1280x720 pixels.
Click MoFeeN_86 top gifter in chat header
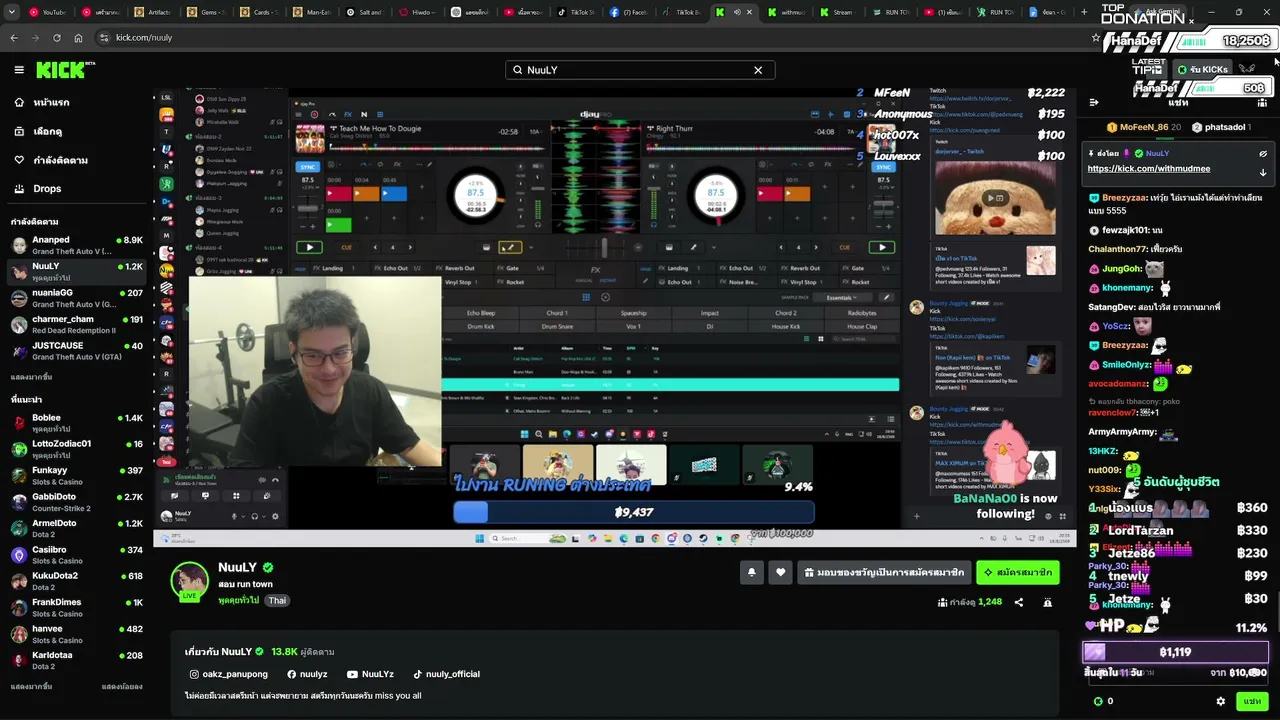click(x=1143, y=127)
